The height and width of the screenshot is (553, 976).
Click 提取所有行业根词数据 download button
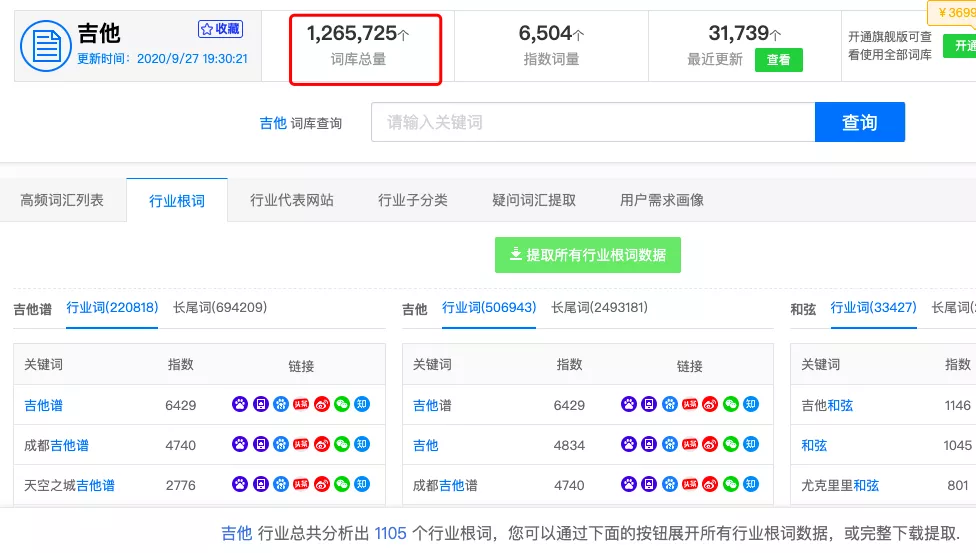587,255
